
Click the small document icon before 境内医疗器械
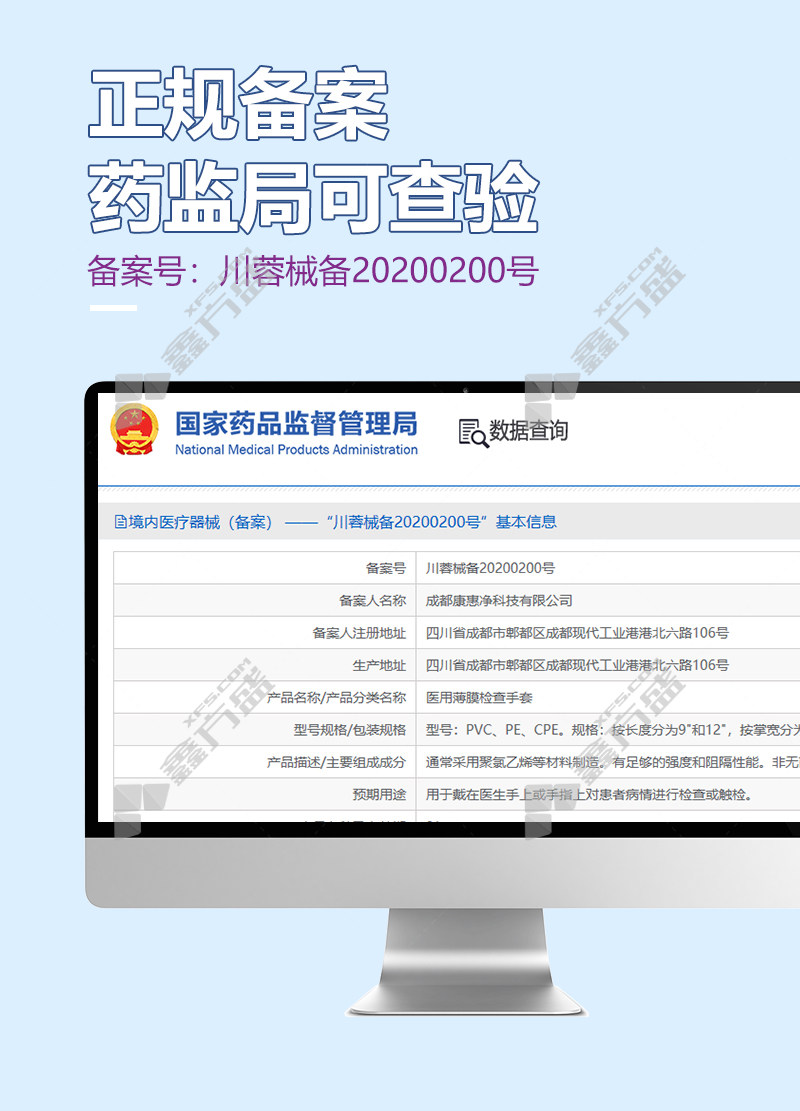121,522
